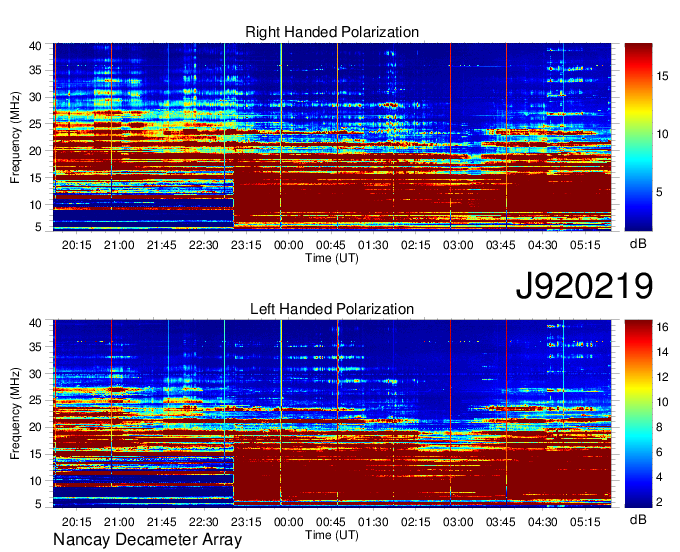The image size is (680, 552).
Task: Select the J920219 observation label
Action: (584, 286)
